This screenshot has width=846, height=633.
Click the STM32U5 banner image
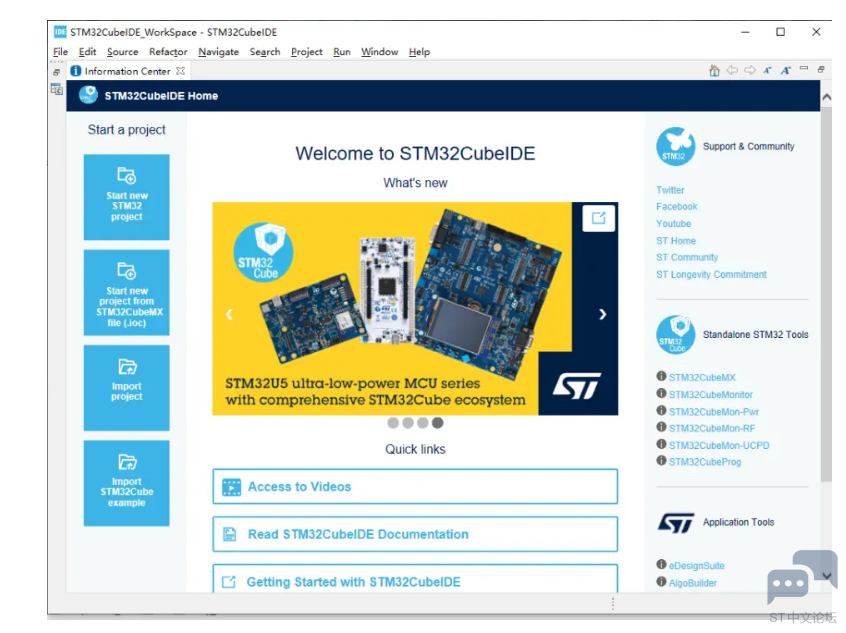pyautogui.click(x=415, y=309)
